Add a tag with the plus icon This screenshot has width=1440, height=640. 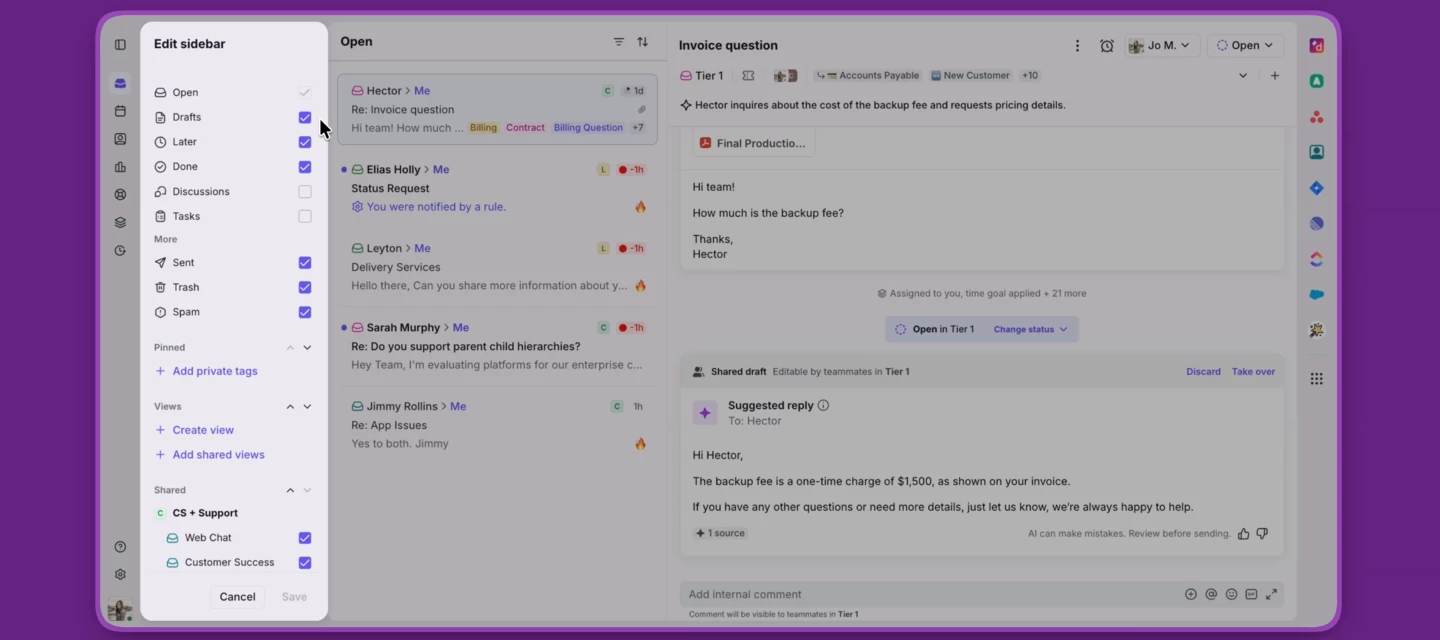pos(1275,76)
